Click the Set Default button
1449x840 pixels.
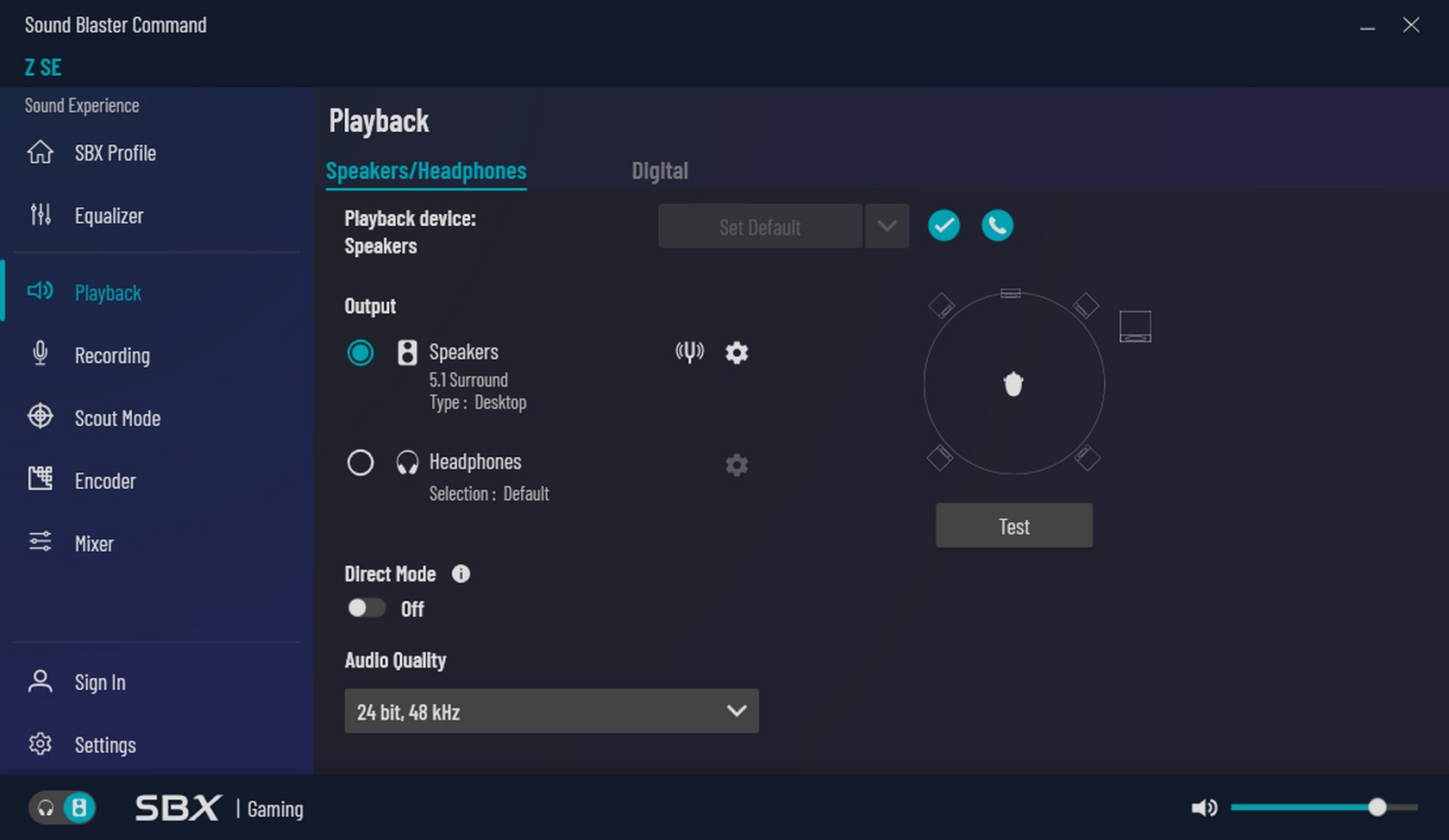tap(760, 227)
